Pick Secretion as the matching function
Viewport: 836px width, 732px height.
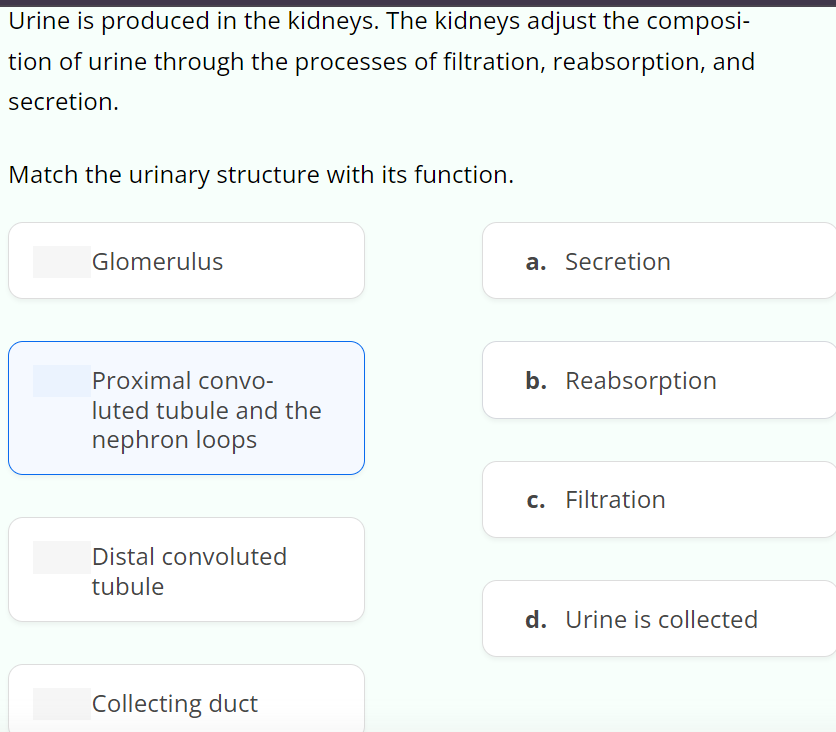click(x=659, y=261)
